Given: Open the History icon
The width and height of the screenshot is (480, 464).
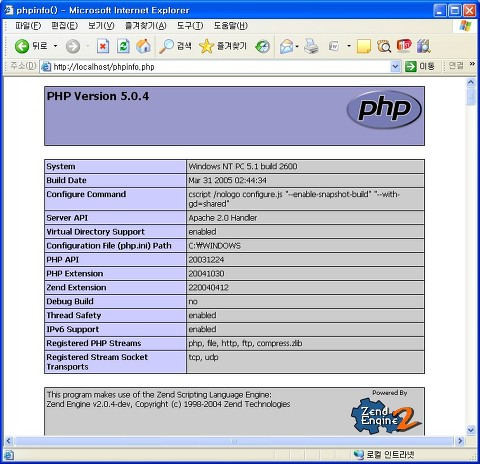Looking at the screenshot, I should (262, 46).
